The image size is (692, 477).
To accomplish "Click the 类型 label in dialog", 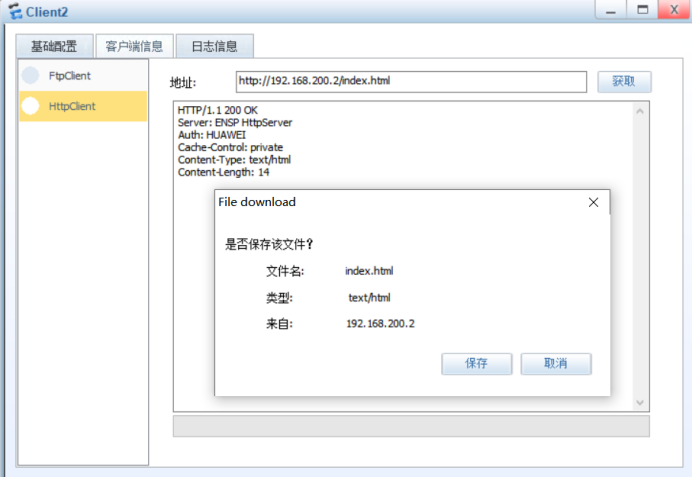I will (x=279, y=298).
